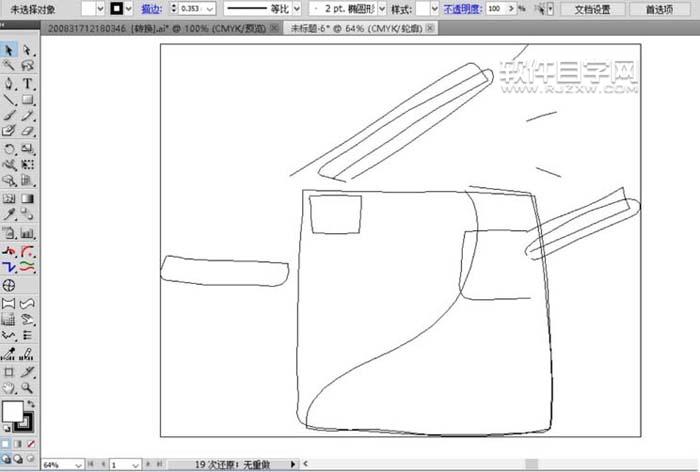The width and height of the screenshot is (700, 472).
Task: Open the zoom level 64% dropdown
Action: (x=77, y=465)
